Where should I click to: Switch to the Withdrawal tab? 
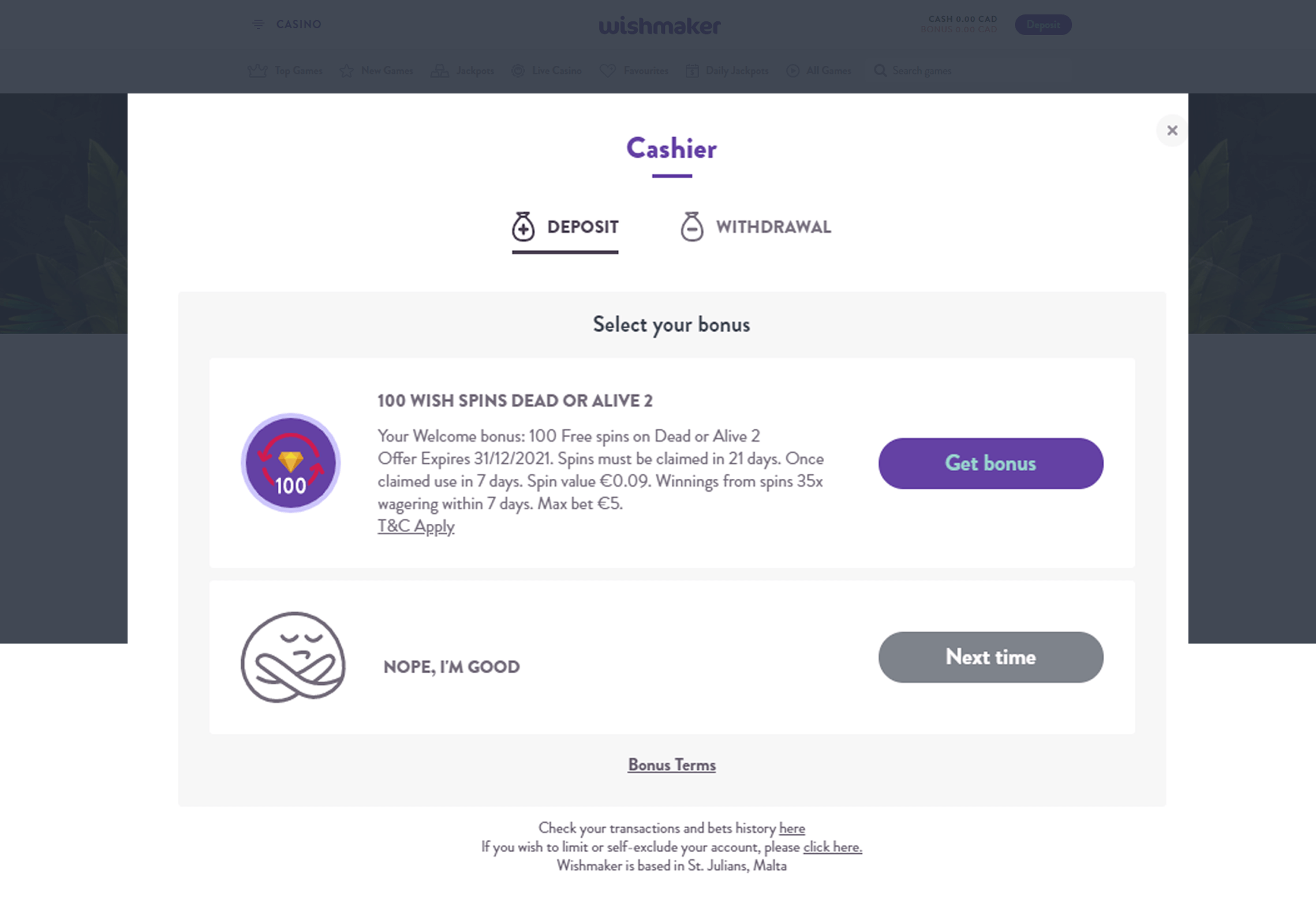[756, 227]
